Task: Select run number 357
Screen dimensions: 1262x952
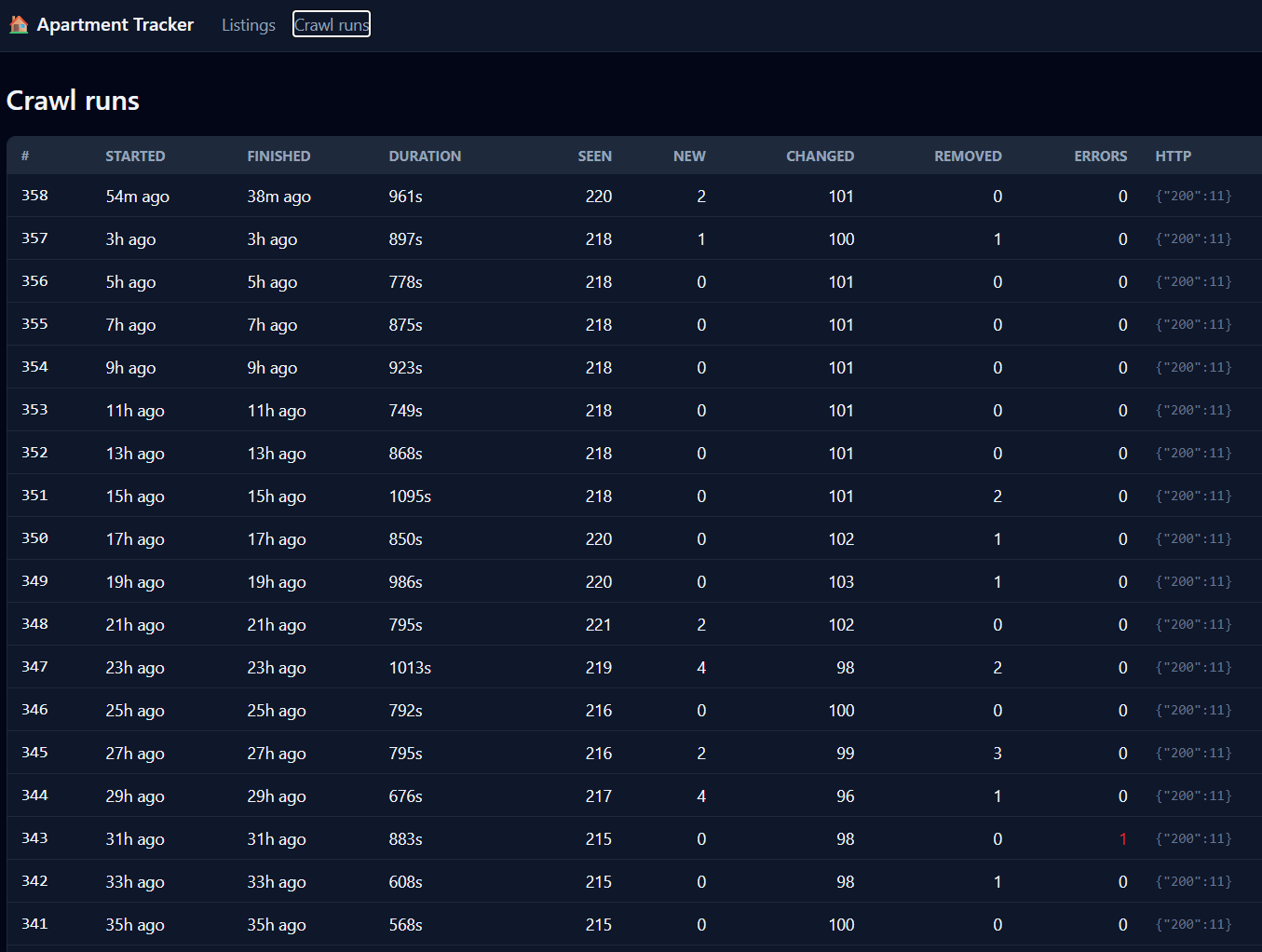Action: click(34, 238)
